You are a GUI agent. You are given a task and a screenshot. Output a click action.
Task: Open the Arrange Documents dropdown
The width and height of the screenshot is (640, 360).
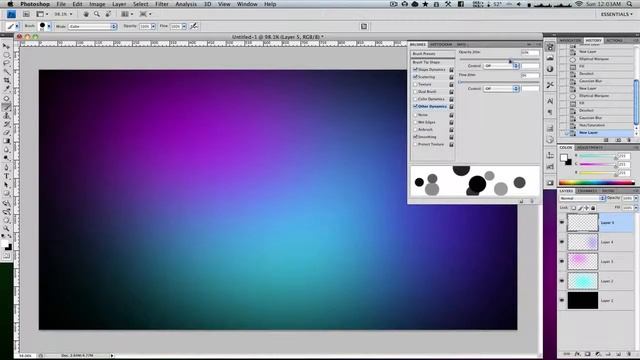[x=127, y=14]
